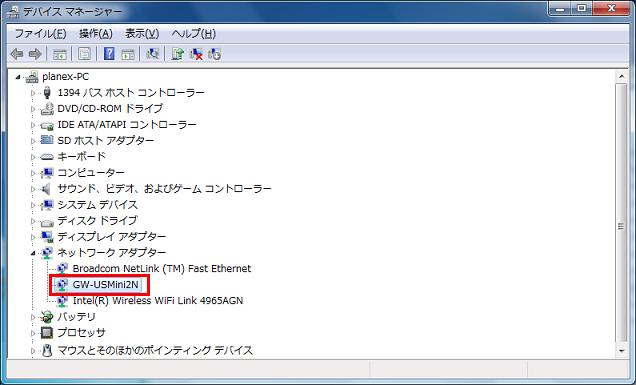Select the mouse pointing devices icon
Image resolution: width=636 pixels, height=385 pixels.
(x=47, y=350)
